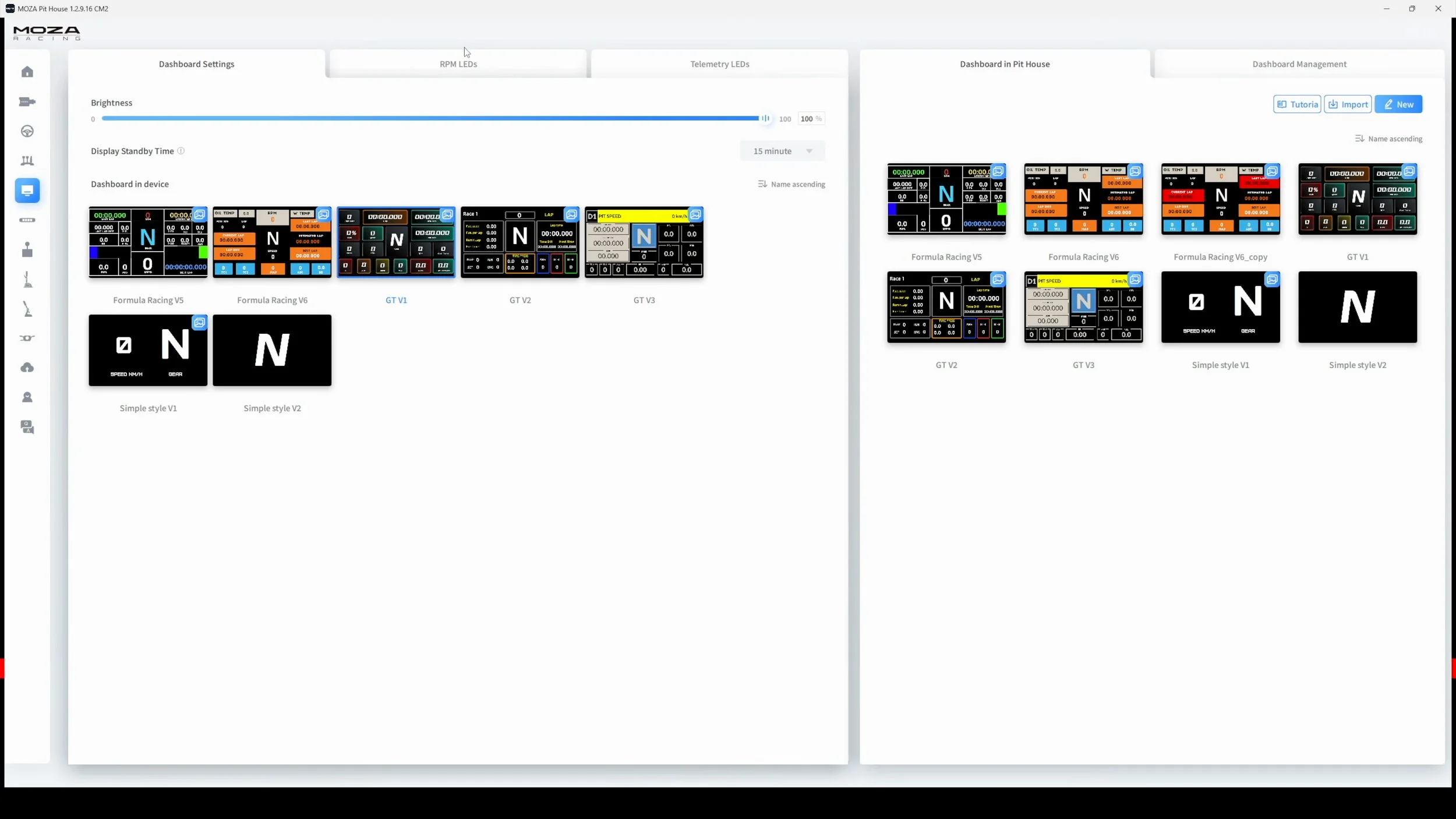Select Formula Racing V5 thumbnail in device list

pyautogui.click(x=148, y=242)
